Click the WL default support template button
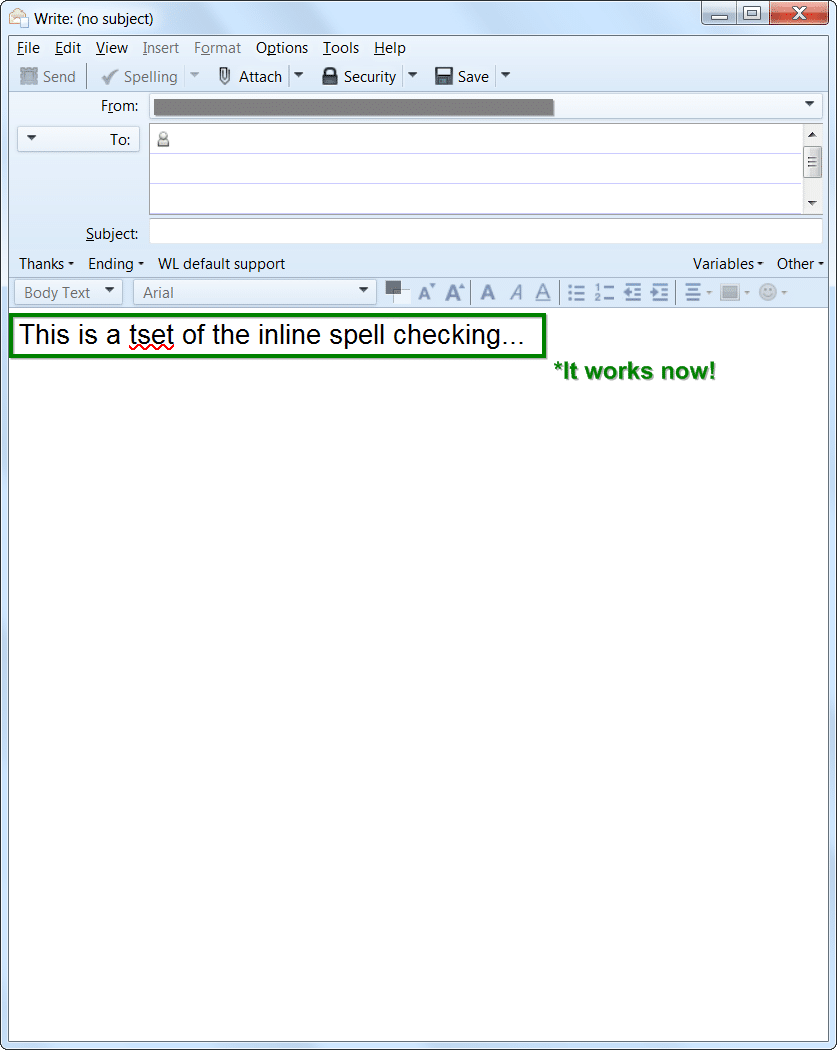This screenshot has width=837, height=1050. pos(221,264)
